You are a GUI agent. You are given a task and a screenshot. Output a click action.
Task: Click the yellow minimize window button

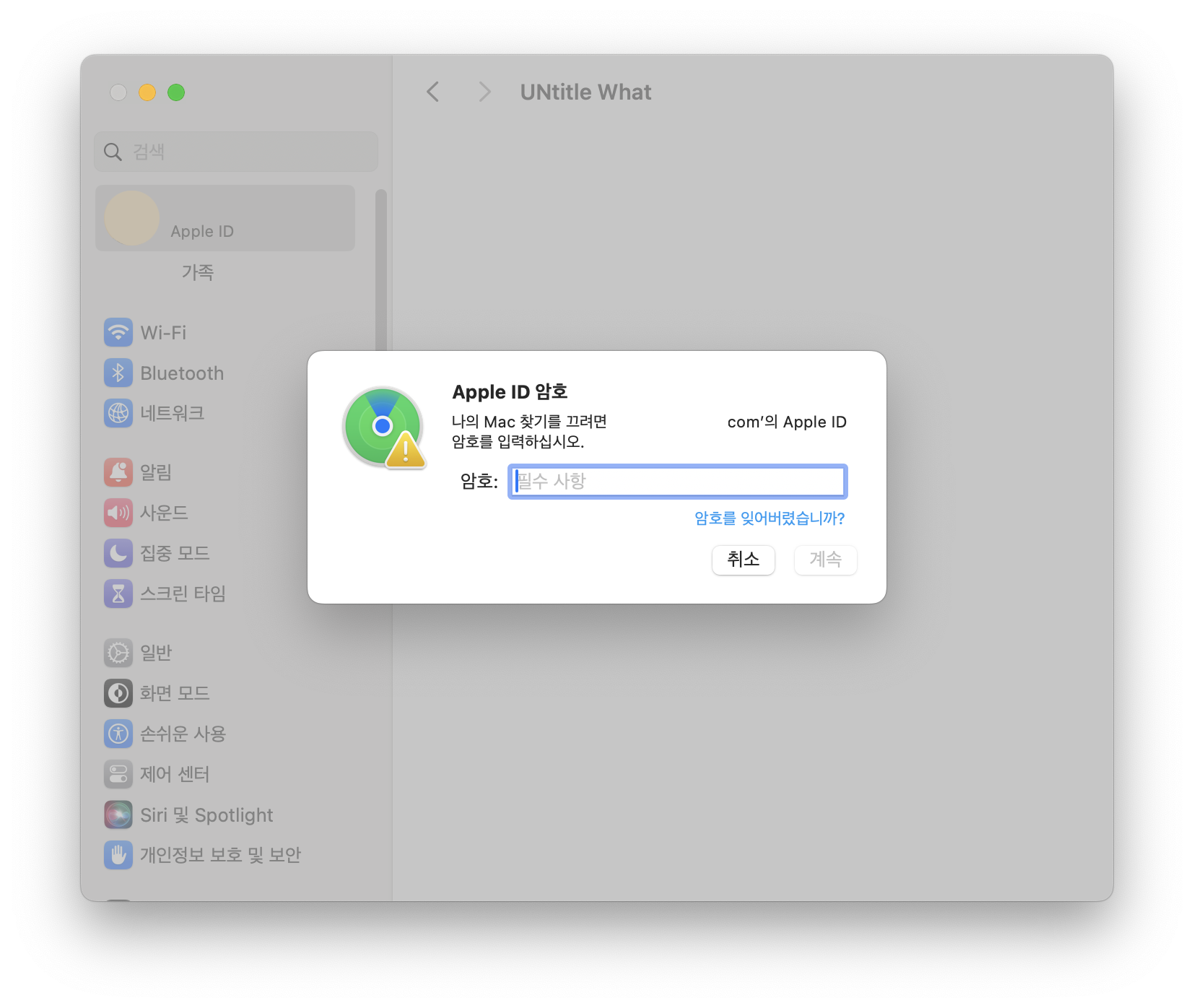[x=147, y=92]
